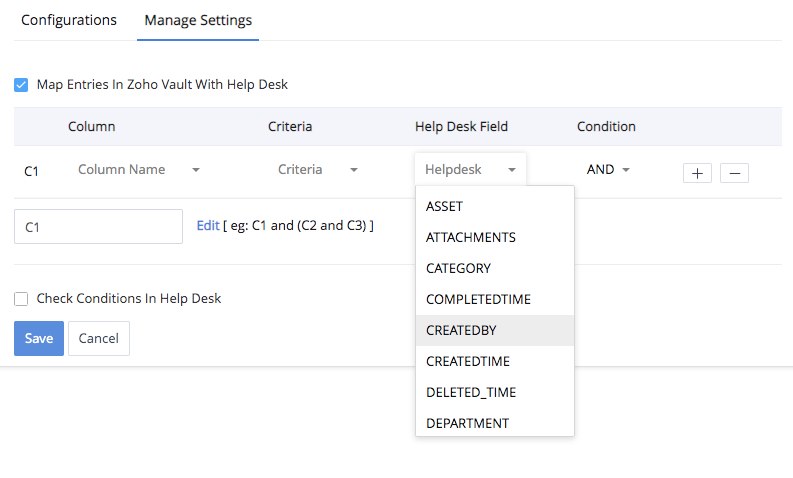Uncheck Map Entries In Zoho Vault checkbox
Screen dimensions: 793x478
pyautogui.click(x=21, y=85)
